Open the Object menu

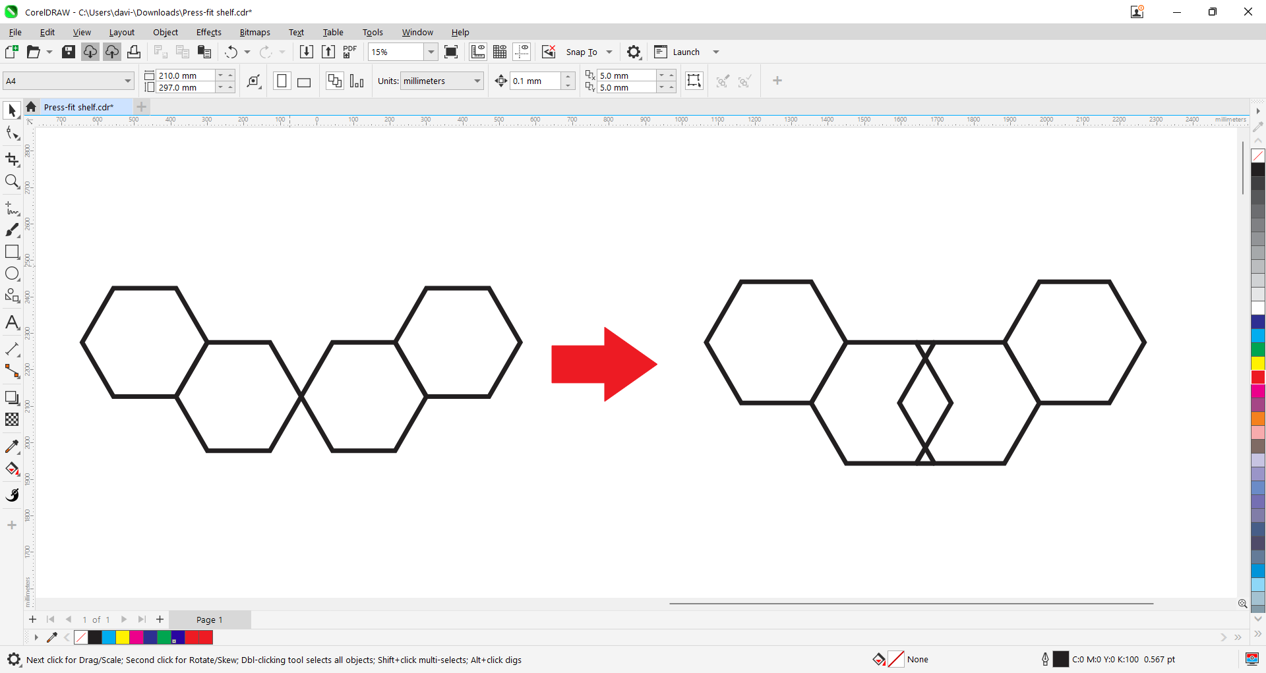165,32
